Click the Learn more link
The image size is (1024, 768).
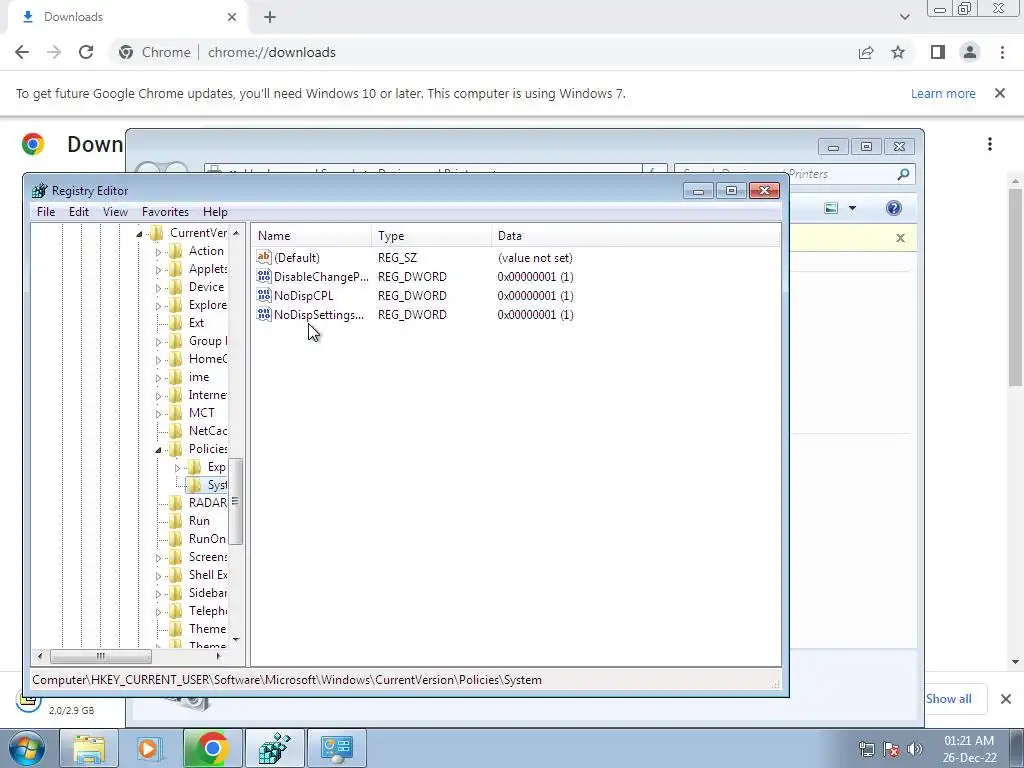pos(943,93)
